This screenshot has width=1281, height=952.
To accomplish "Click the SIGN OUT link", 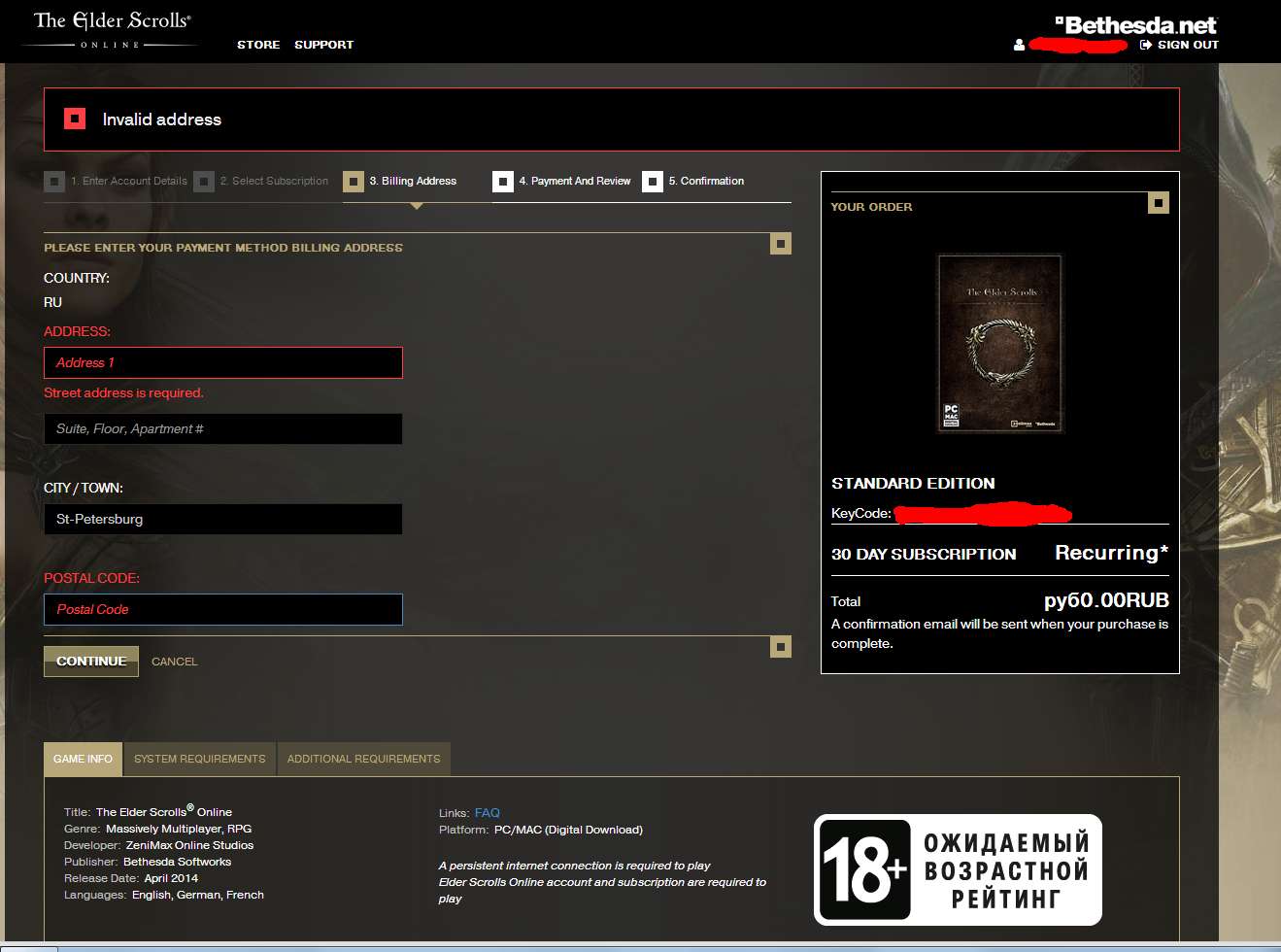I will click(x=1188, y=45).
